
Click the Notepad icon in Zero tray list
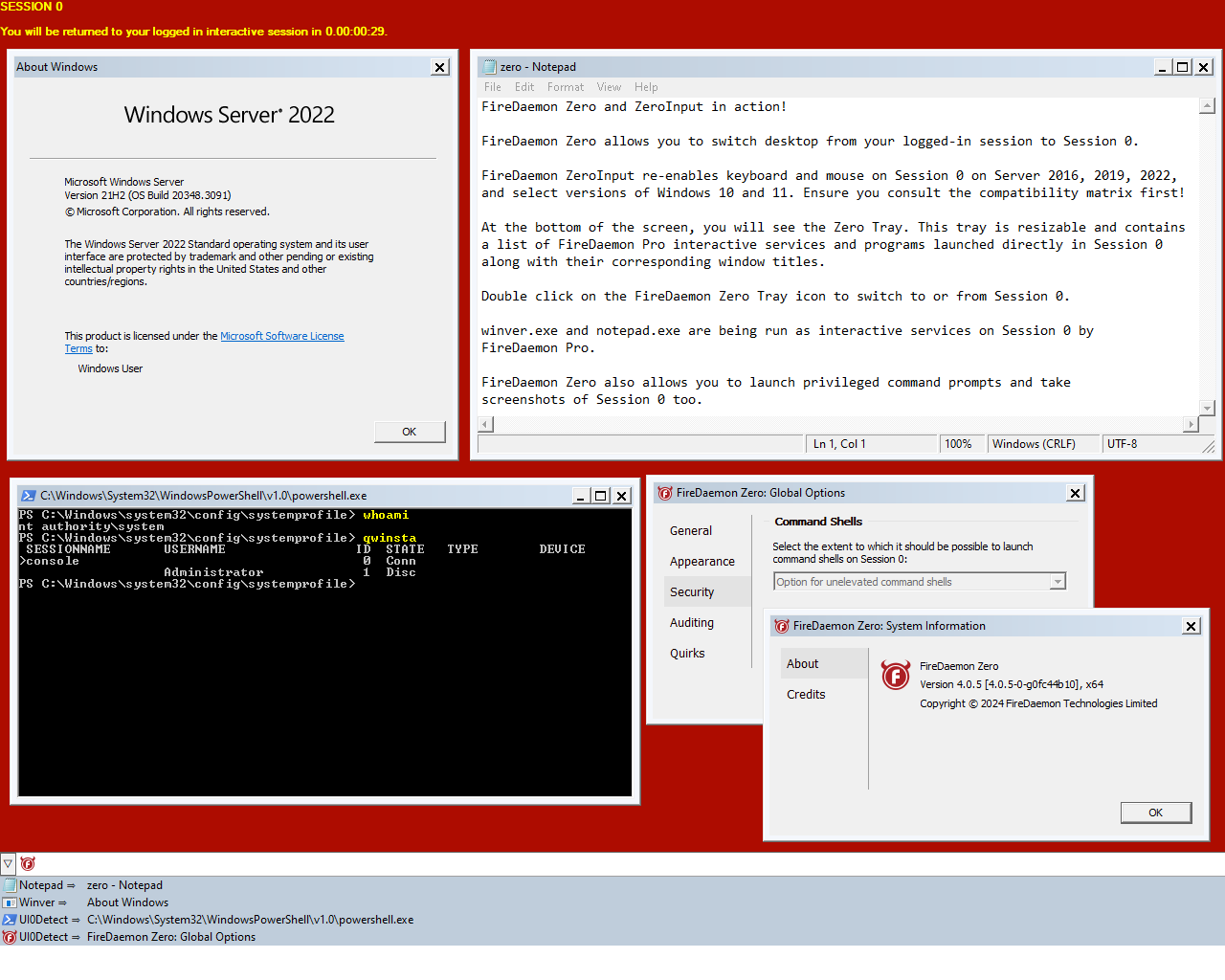click(x=10, y=885)
